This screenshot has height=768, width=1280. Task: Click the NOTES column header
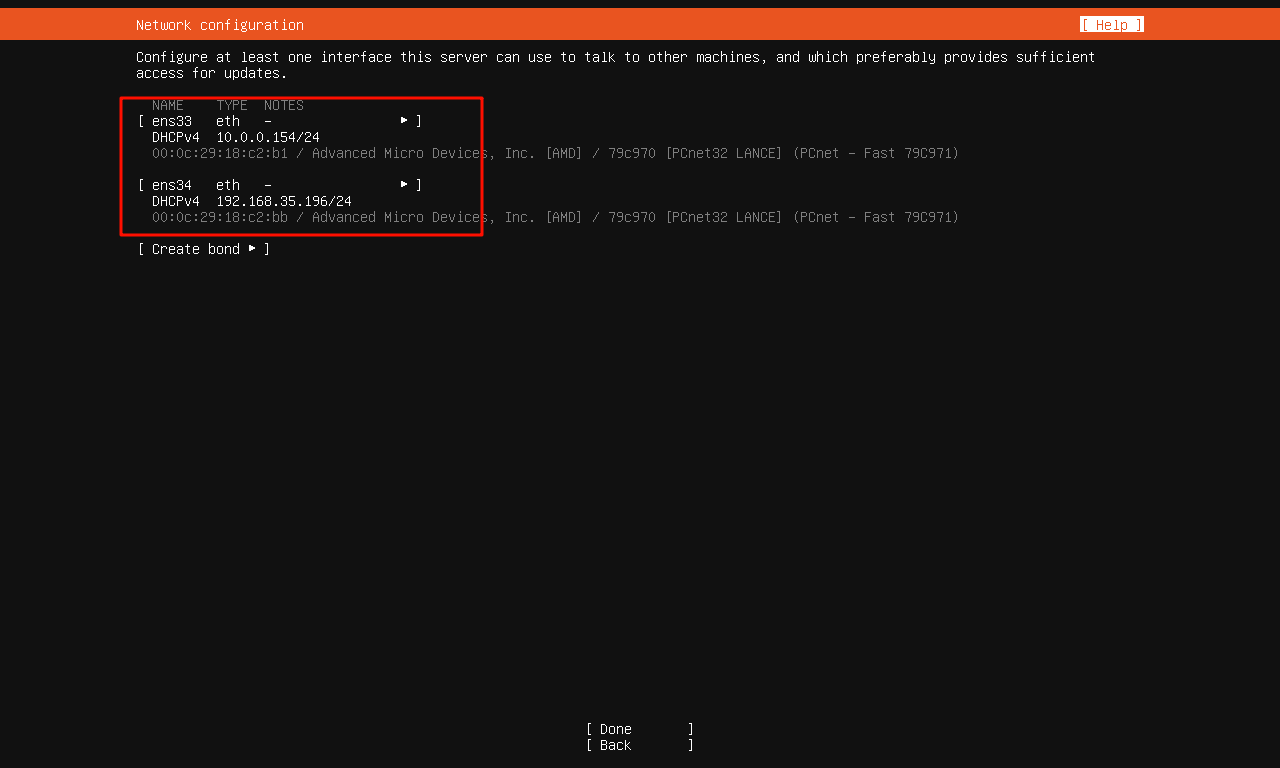pyautogui.click(x=283, y=105)
